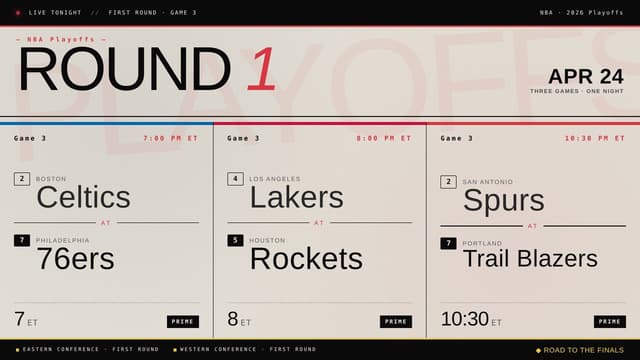Click 'ROAD TO THE FINALS' footer text

pyautogui.click(x=584, y=350)
